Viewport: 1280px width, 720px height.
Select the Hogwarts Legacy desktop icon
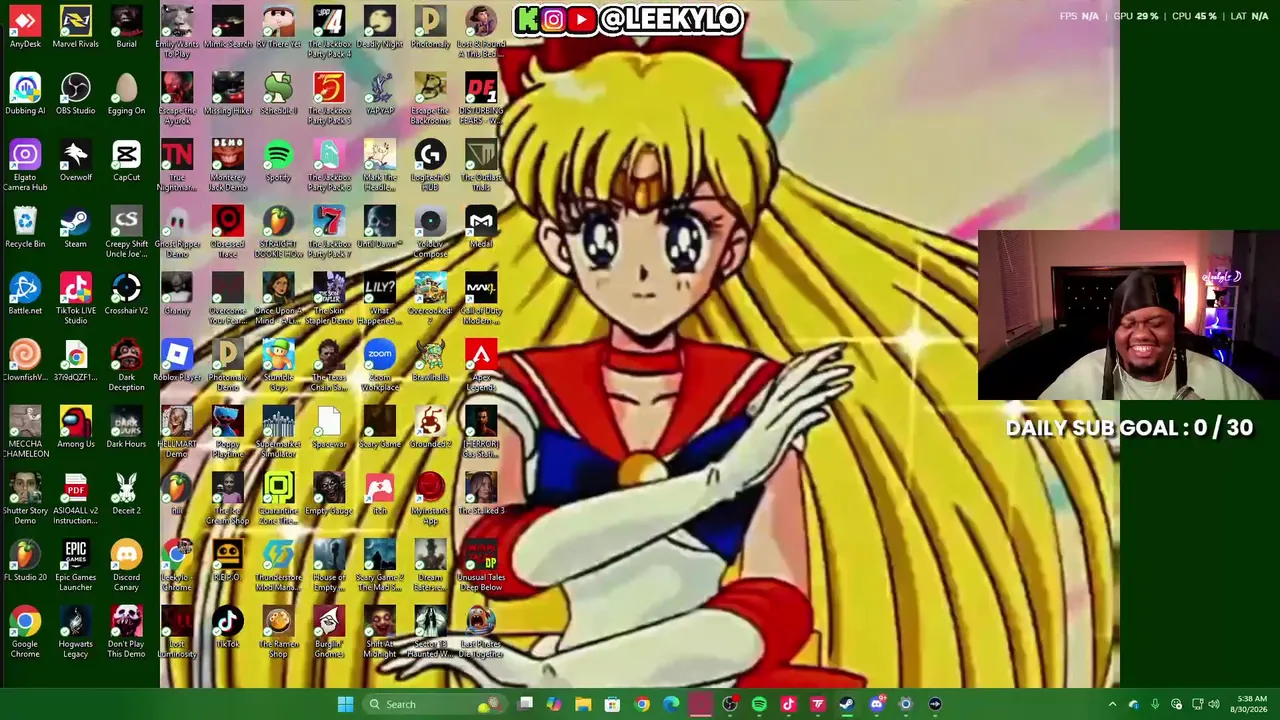pos(76,632)
